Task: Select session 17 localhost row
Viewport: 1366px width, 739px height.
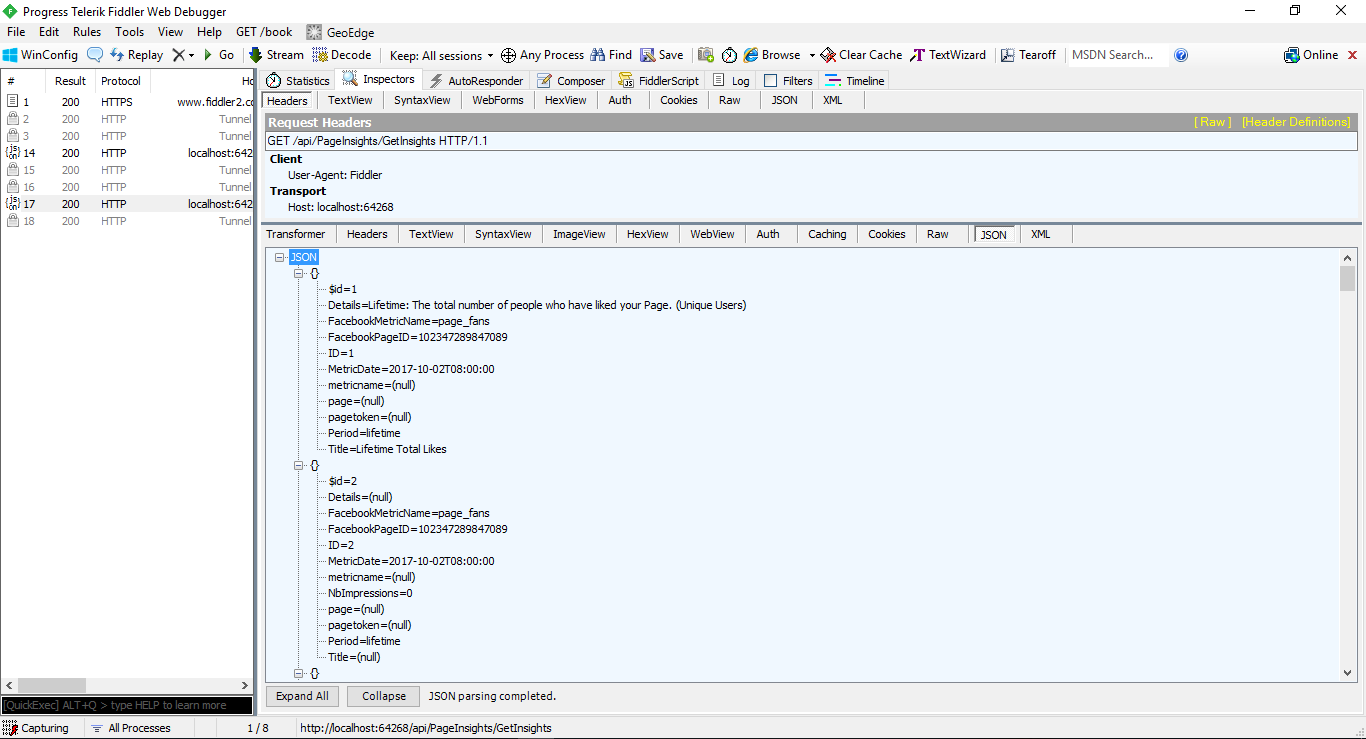Action: point(127,204)
